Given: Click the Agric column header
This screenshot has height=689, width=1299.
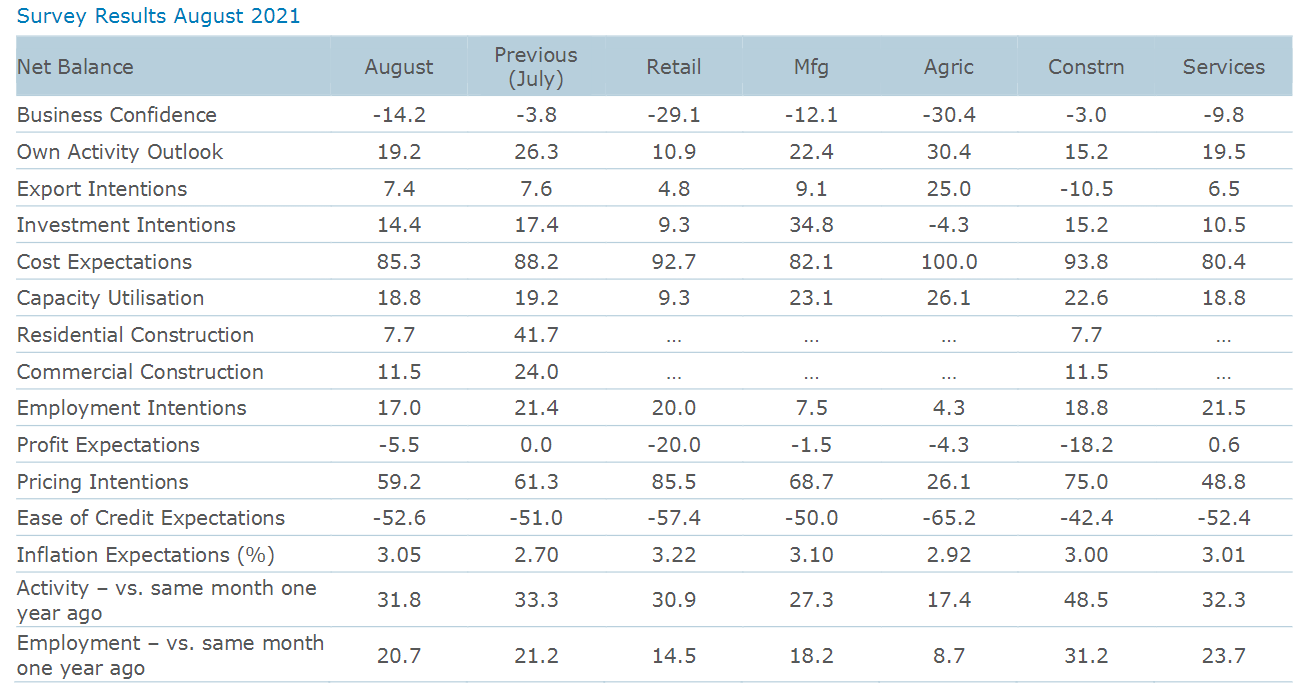Looking at the screenshot, I should [949, 67].
